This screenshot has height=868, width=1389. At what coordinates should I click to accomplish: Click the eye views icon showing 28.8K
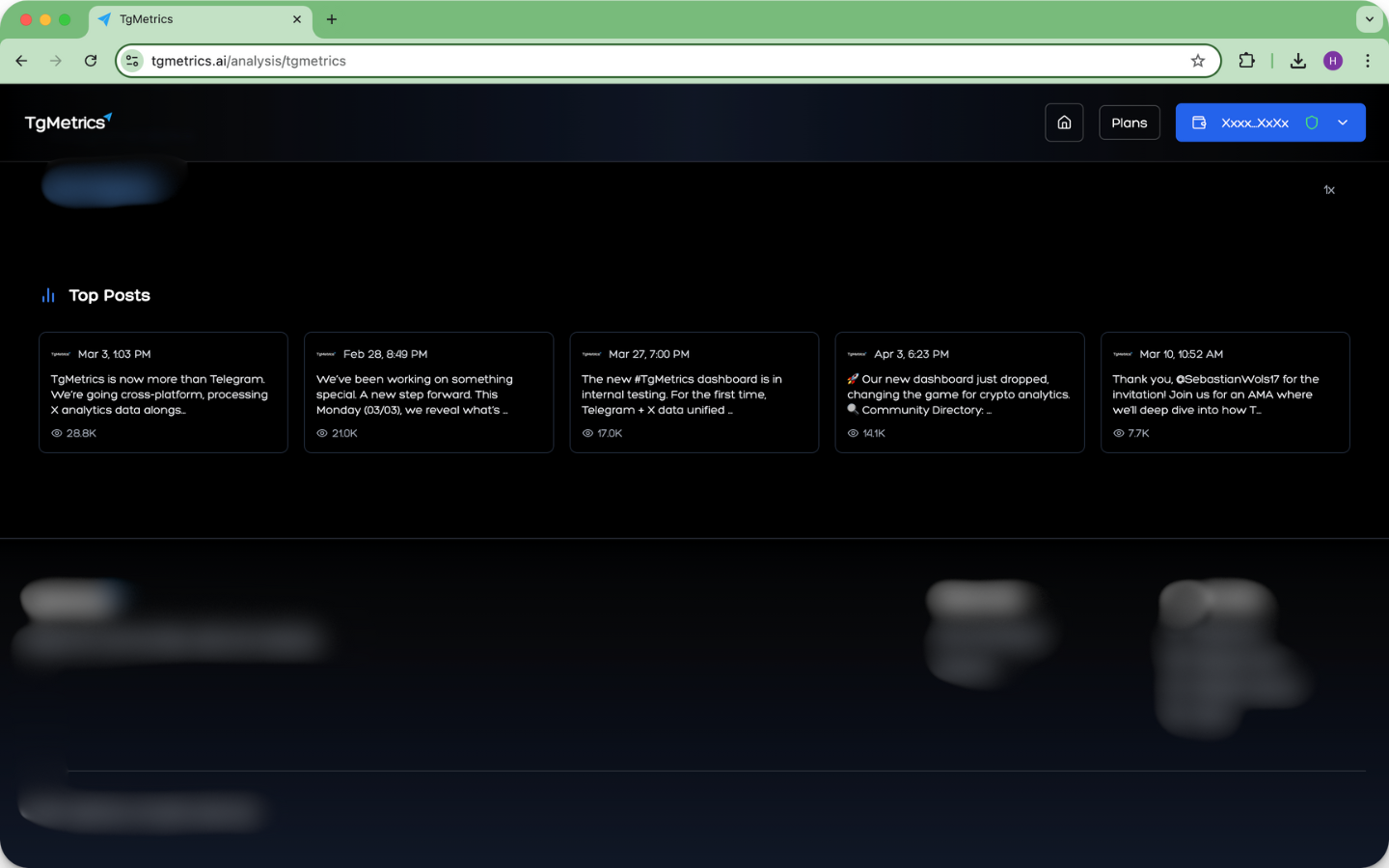pos(57,434)
